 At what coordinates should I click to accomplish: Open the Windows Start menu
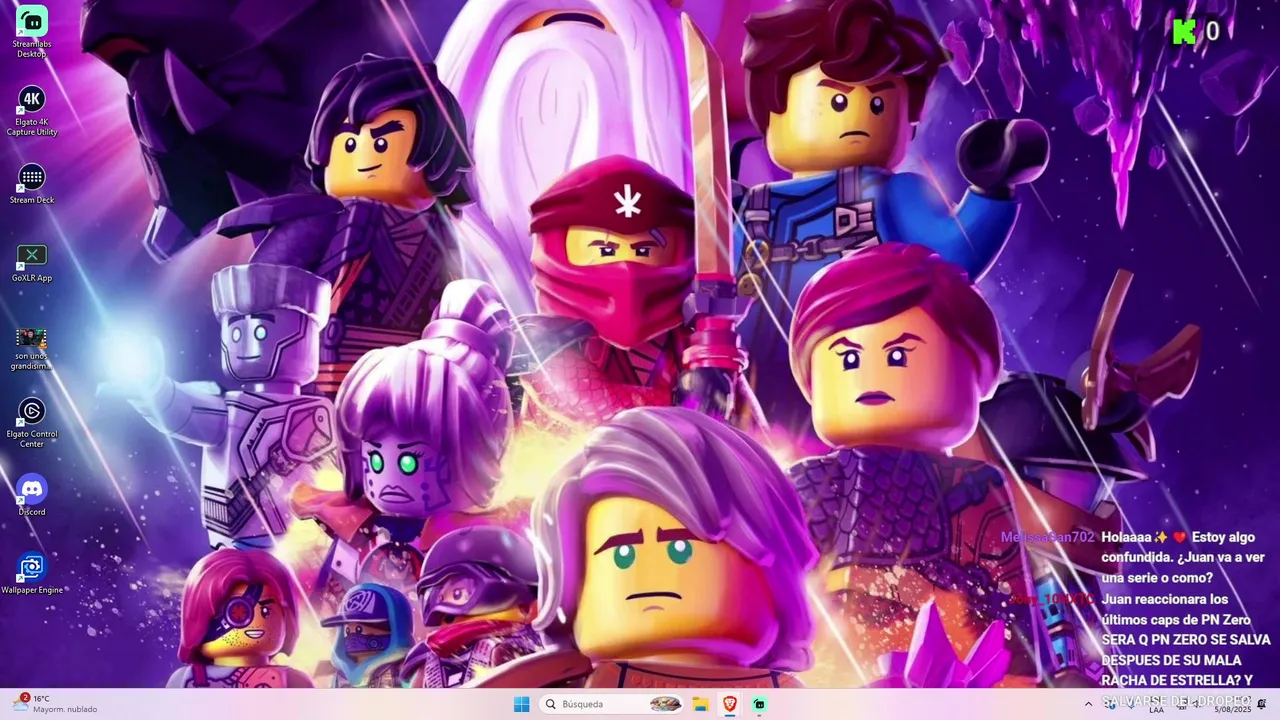(x=521, y=704)
